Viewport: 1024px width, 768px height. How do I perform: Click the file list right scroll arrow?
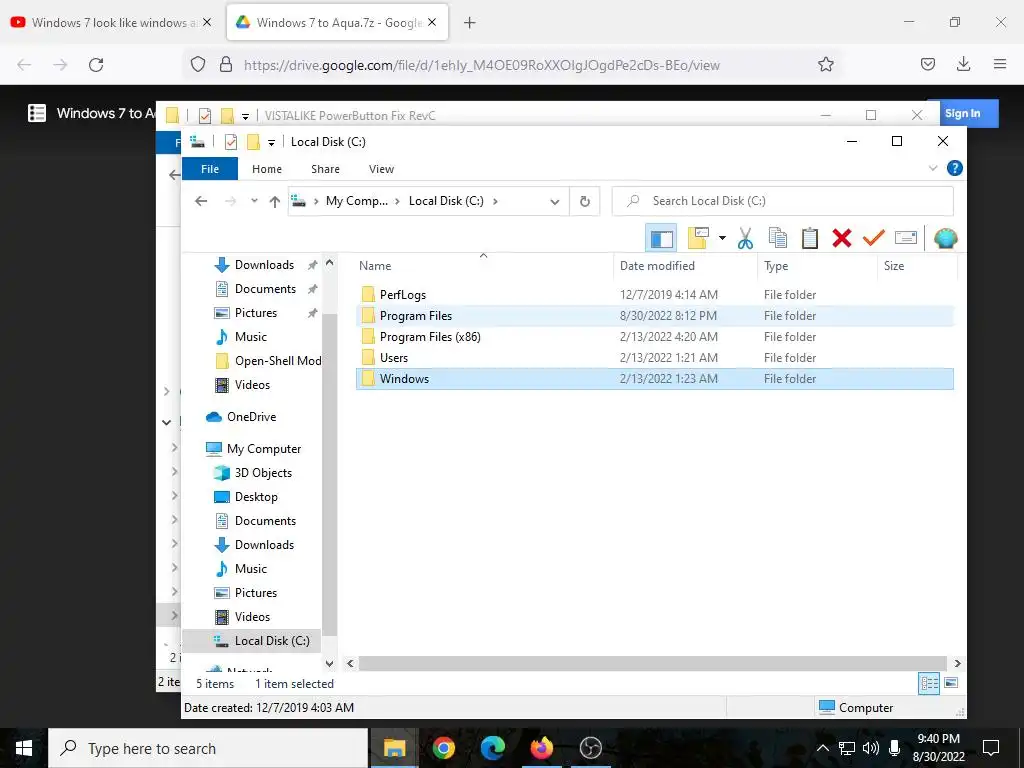[x=957, y=664]
